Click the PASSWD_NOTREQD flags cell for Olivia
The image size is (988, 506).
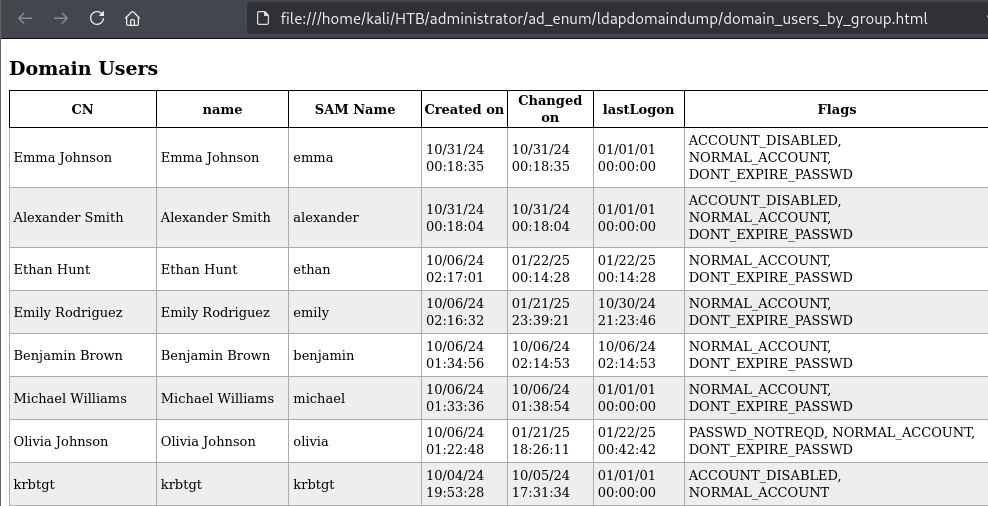pos(831,441)
